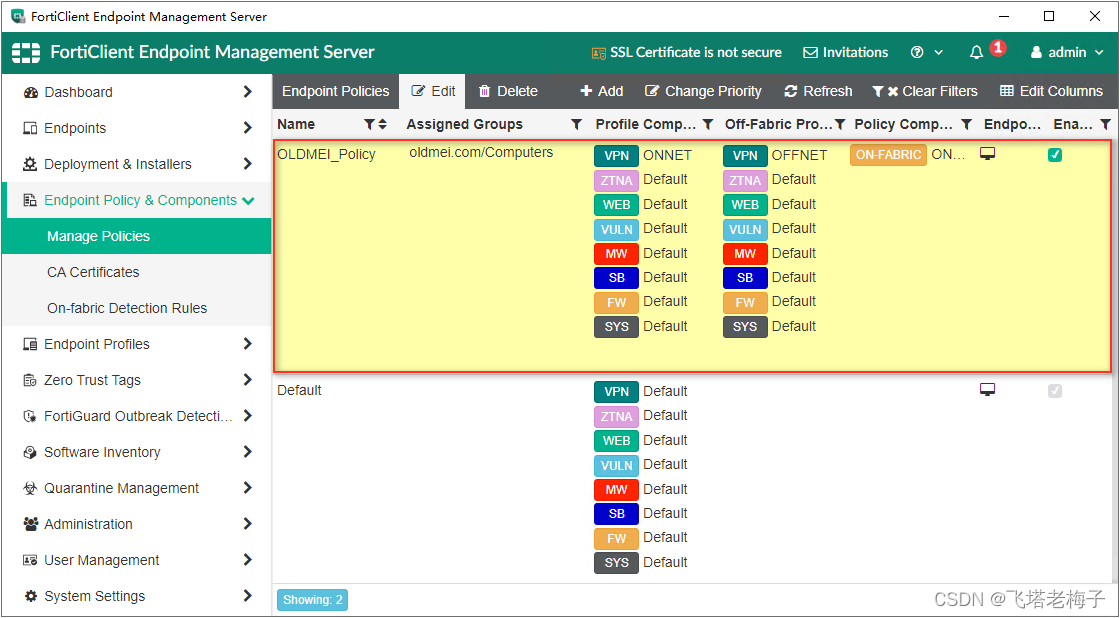This screenshot has width=1120, height=618.
Task: Click the Quarantine Management biohazard icon
Action: click(30, 488)
